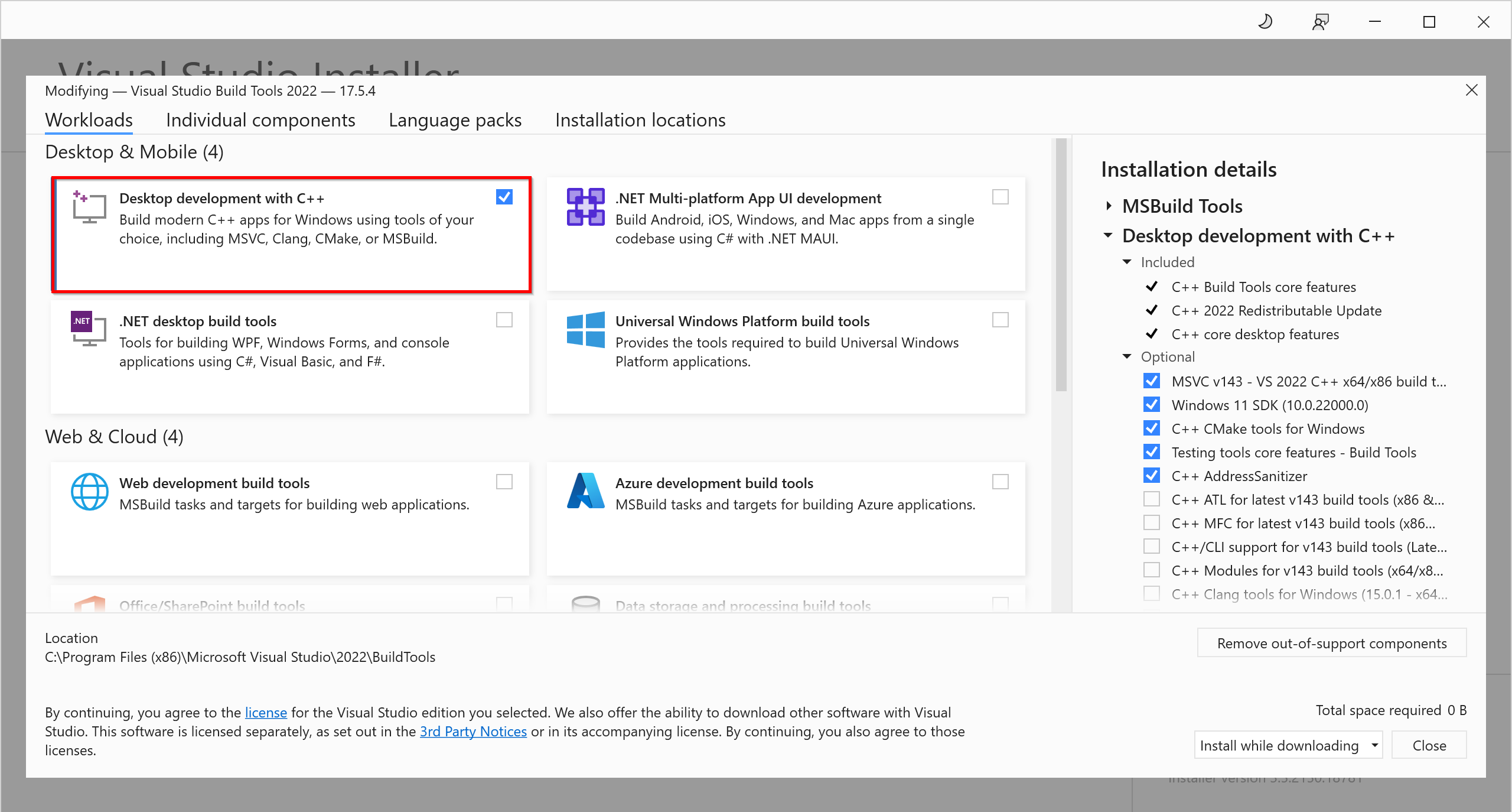The height and width of the screenshot is (812, 1512).
Task: Click the .NET MAUI purple blocks icon
Action: click(585, 207)
